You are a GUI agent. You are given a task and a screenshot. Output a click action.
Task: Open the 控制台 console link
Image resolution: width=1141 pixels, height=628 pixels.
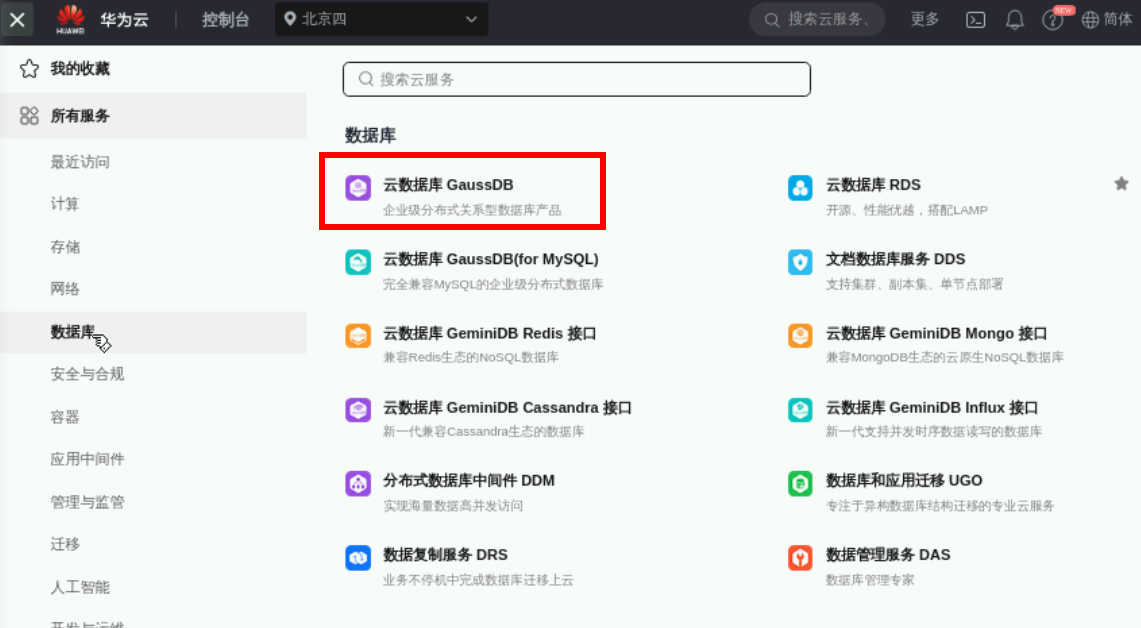point(226,20)
